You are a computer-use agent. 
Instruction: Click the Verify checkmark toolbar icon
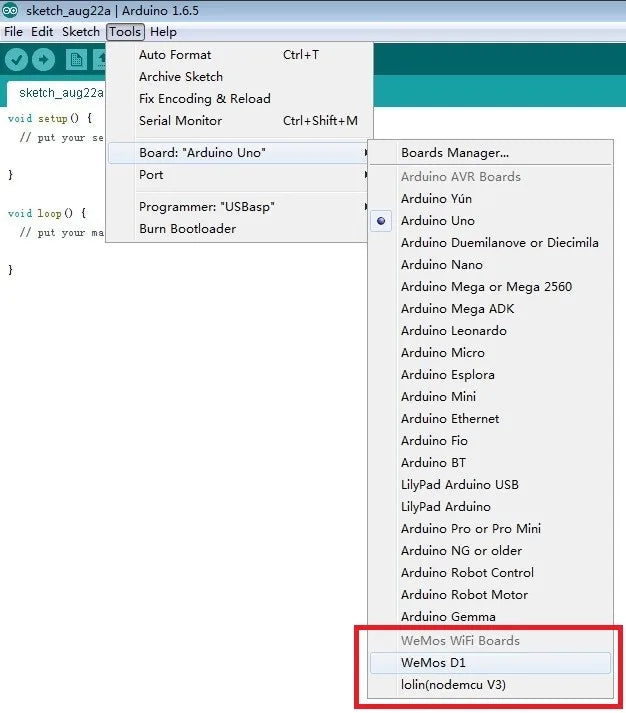click(16, 60)
